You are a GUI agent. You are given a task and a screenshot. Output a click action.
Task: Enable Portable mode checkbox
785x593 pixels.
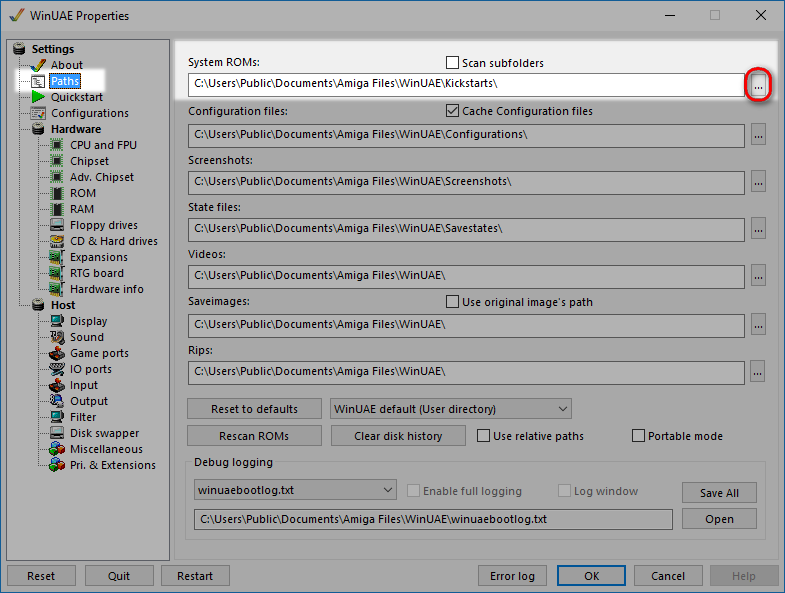coord(639,436)
